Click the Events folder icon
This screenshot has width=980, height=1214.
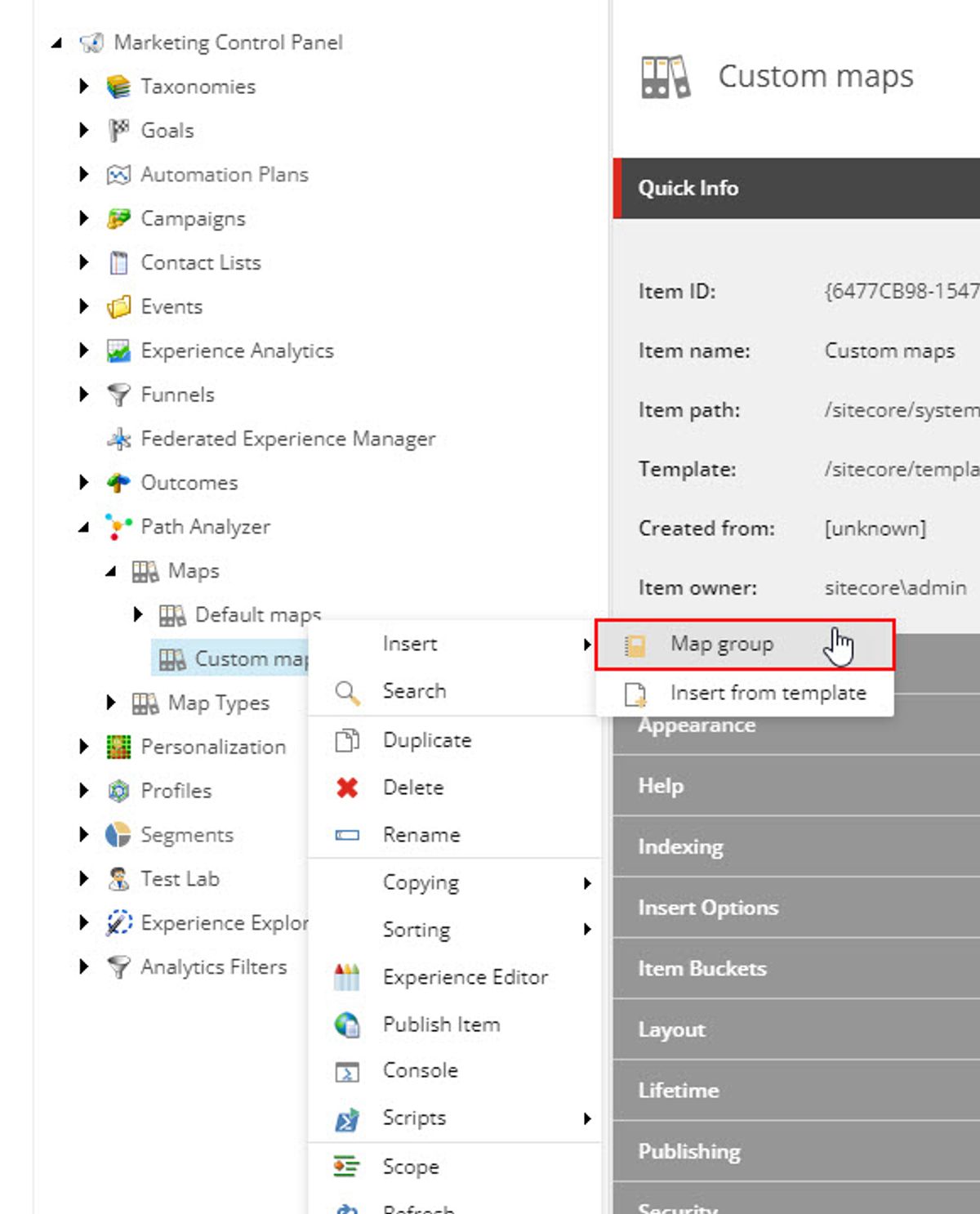click(118, 307)
